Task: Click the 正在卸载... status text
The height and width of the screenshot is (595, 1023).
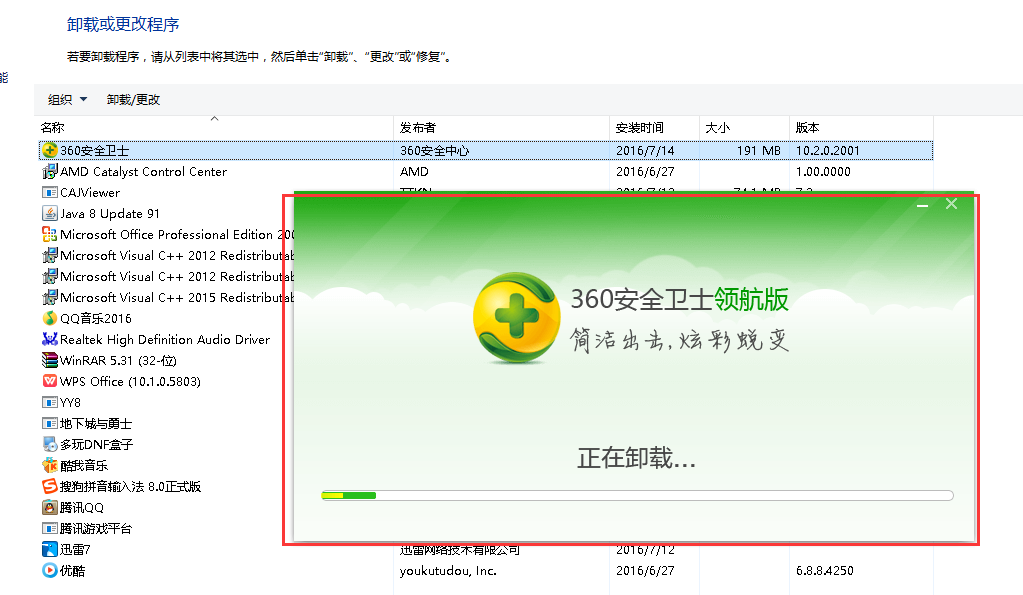Action: point(636,458)
